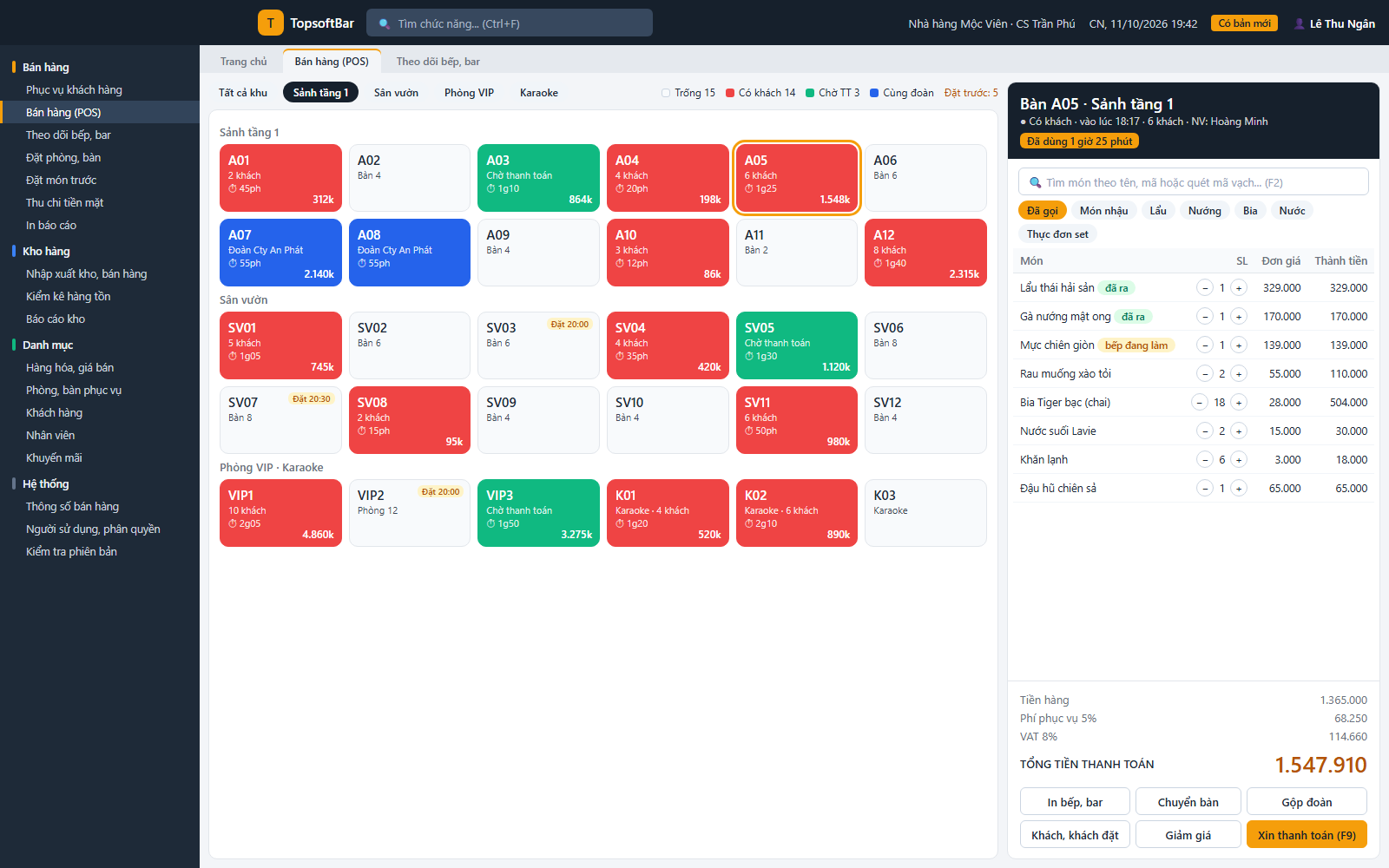
Task: Decrease quantity of Rau muống xào tỏi
Action: point(1204,373)
